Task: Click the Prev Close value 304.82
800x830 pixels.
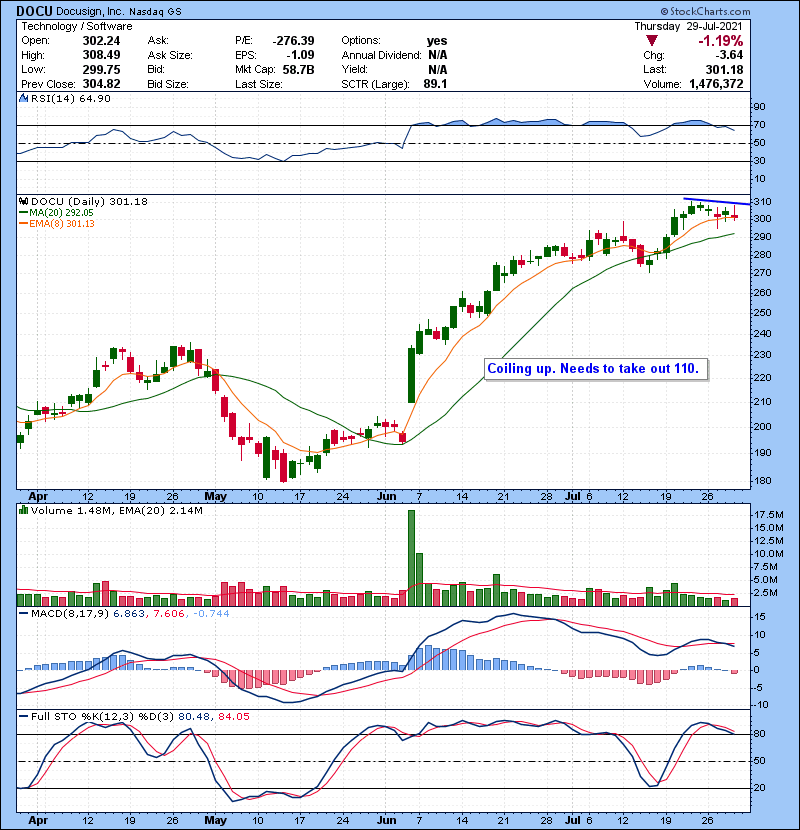Action: coord(101,84)
